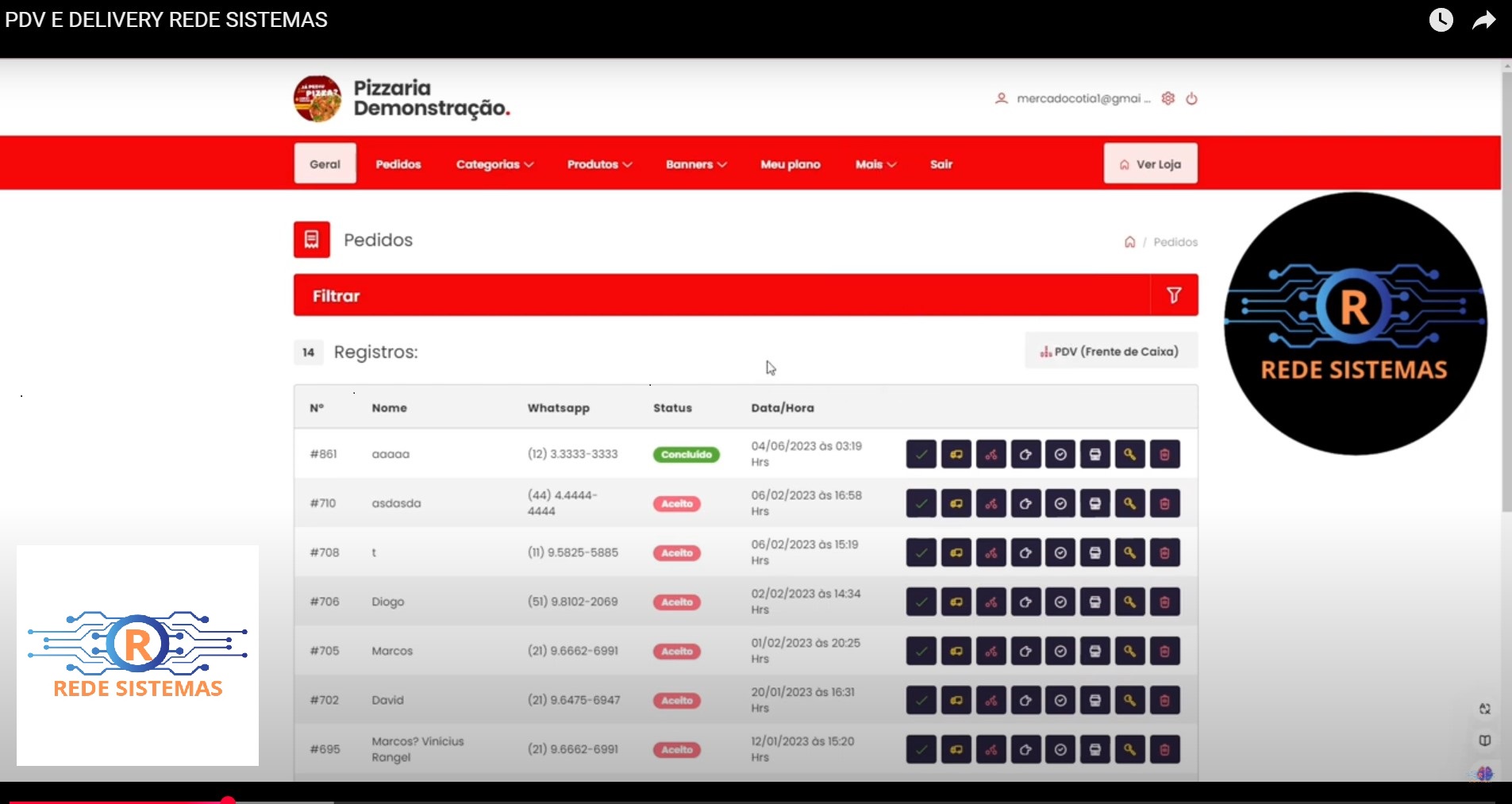The height and width of the screenshot is (804, 1512).
Task: Open the magnifier icon for order #708
Action: 1129,552
